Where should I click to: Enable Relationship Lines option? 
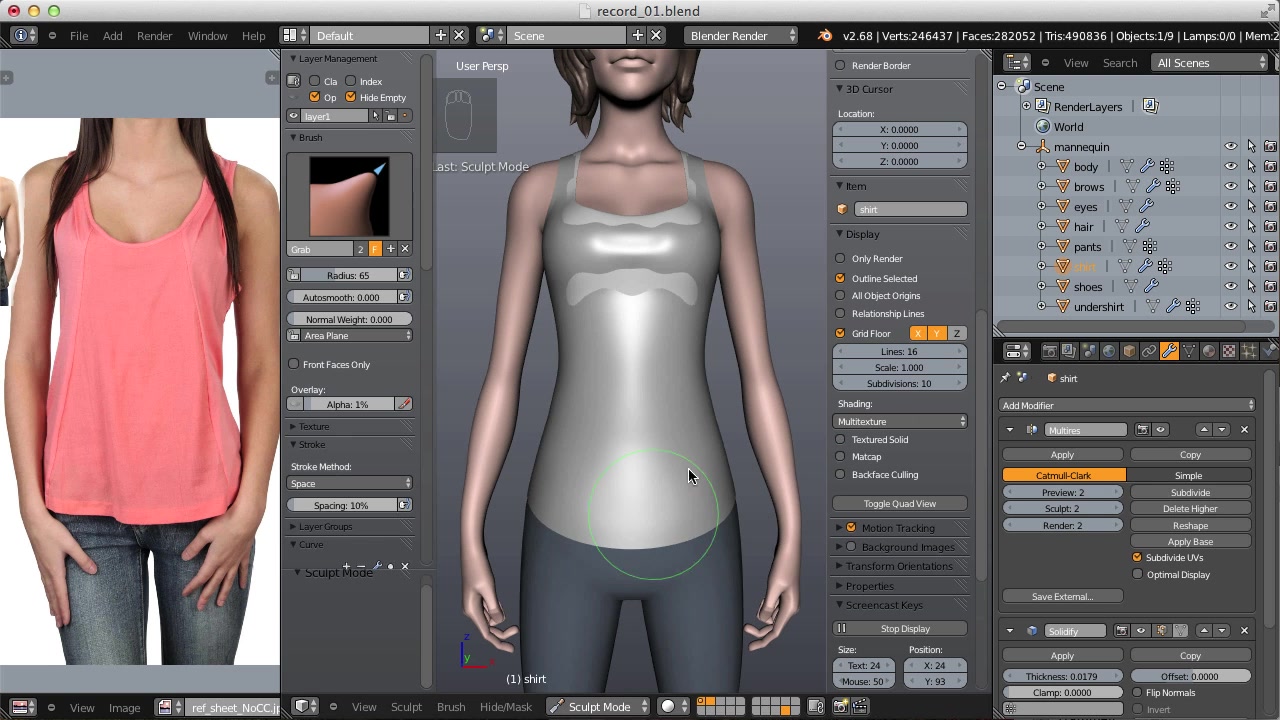coord(840,314)
